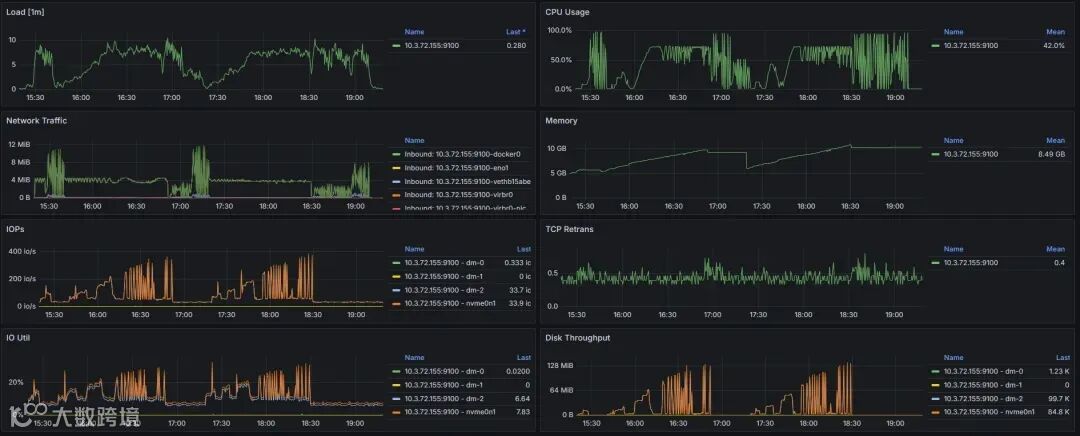
Task: Open the CPU Usage panel title menu
Action: pos(567,12)
